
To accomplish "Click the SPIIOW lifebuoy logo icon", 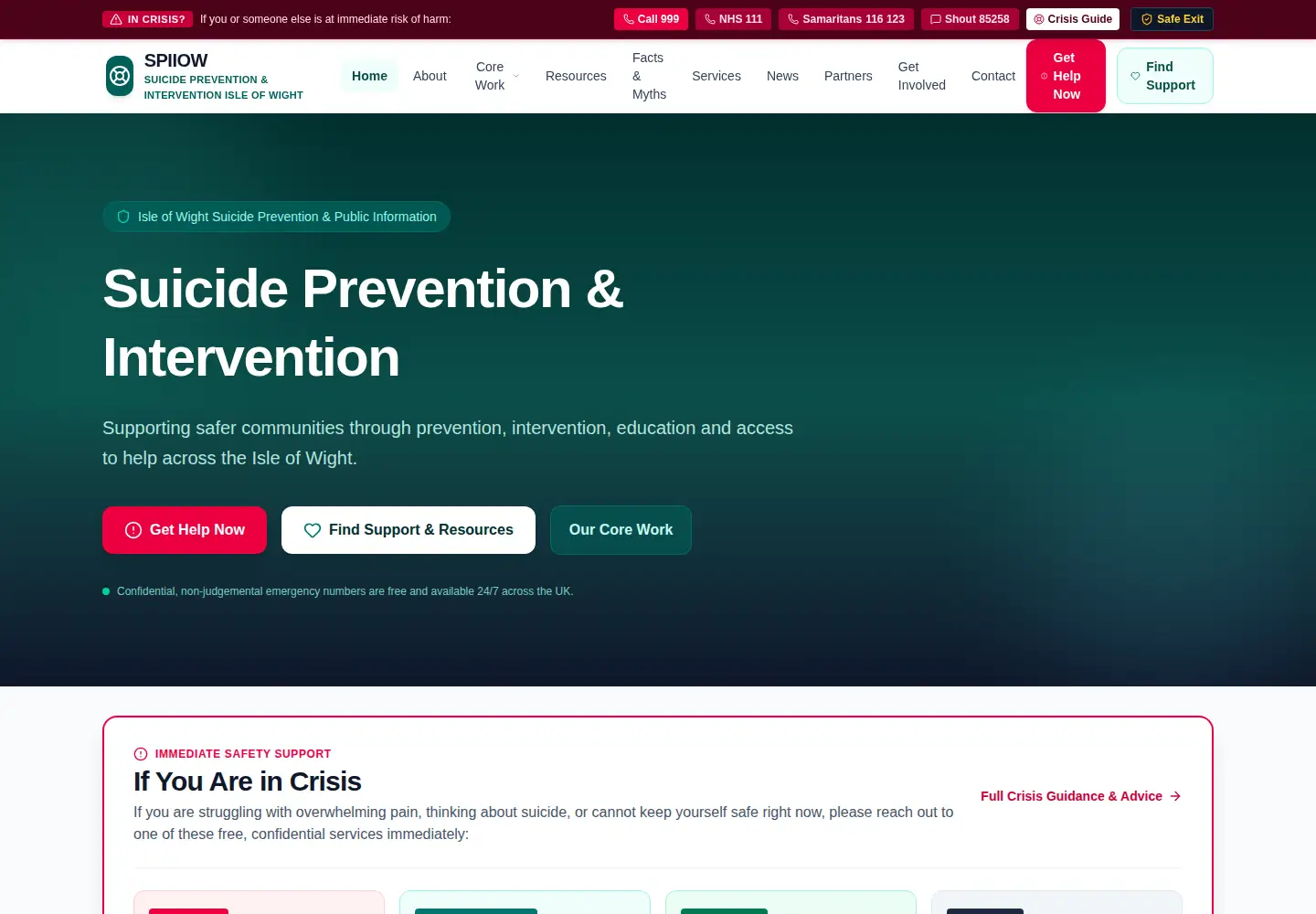I will pos(120,76).
